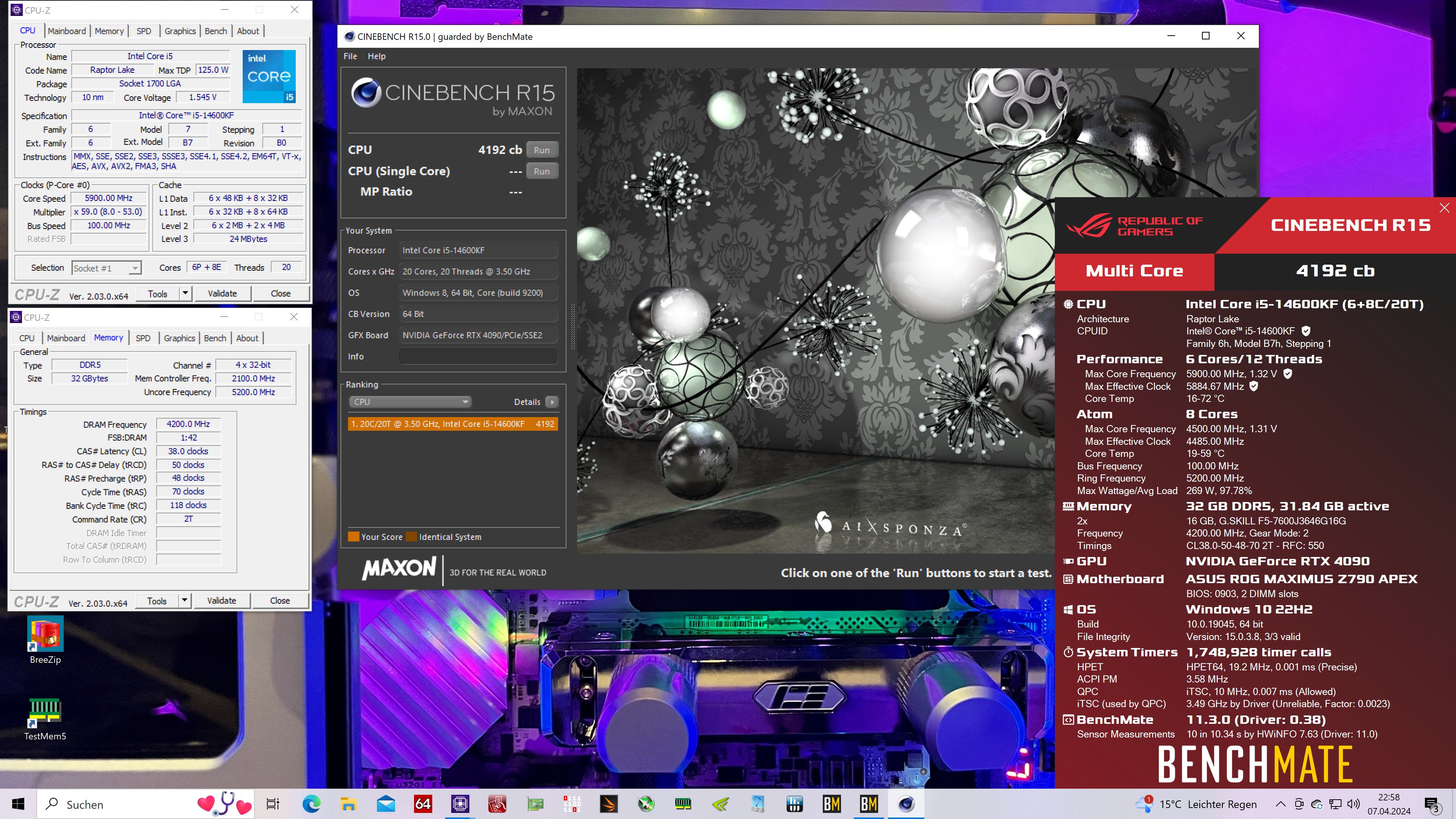Click the red binary digits taskbar icon

[x=572, y=804]
